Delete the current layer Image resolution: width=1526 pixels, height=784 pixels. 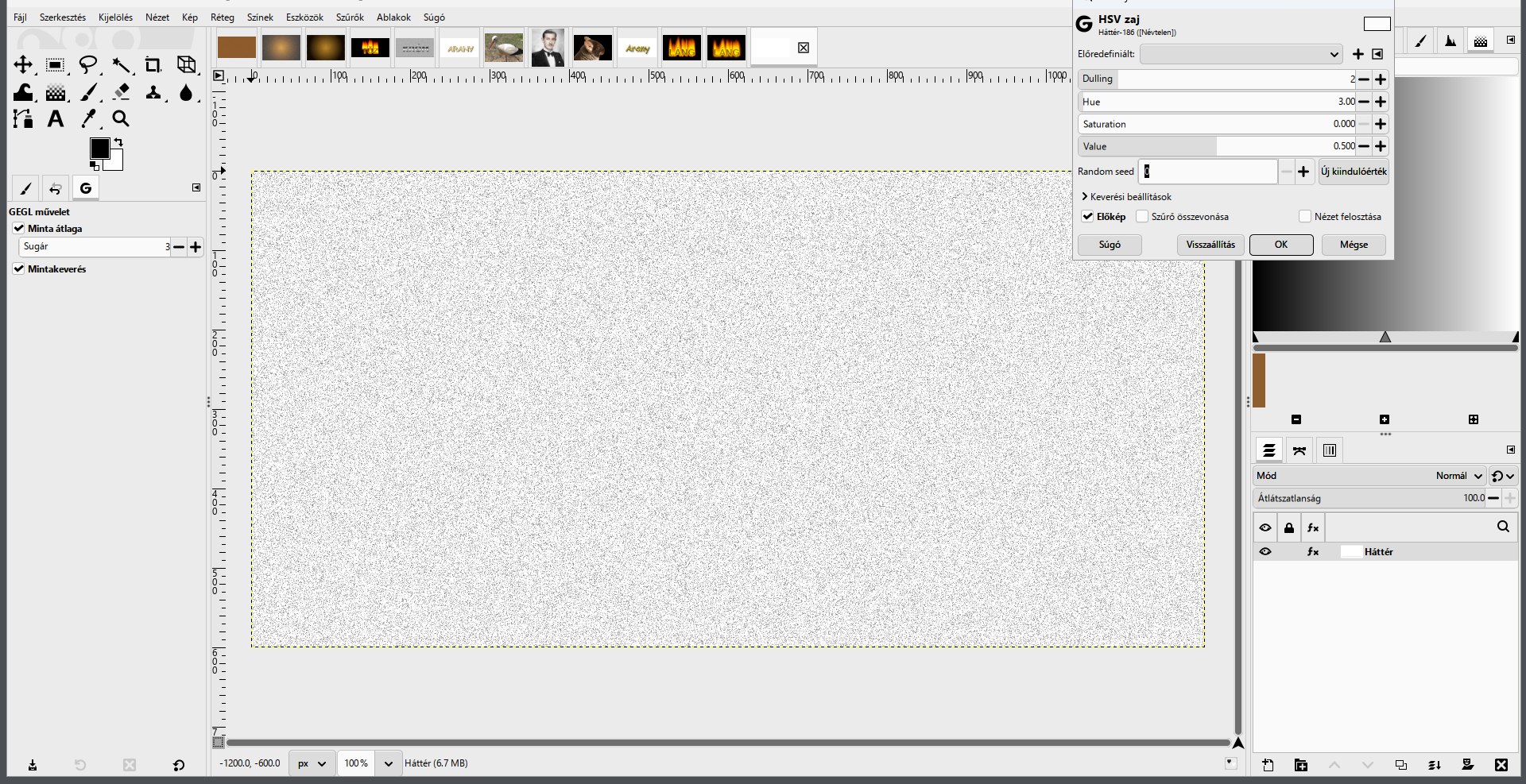[1501, 765]
